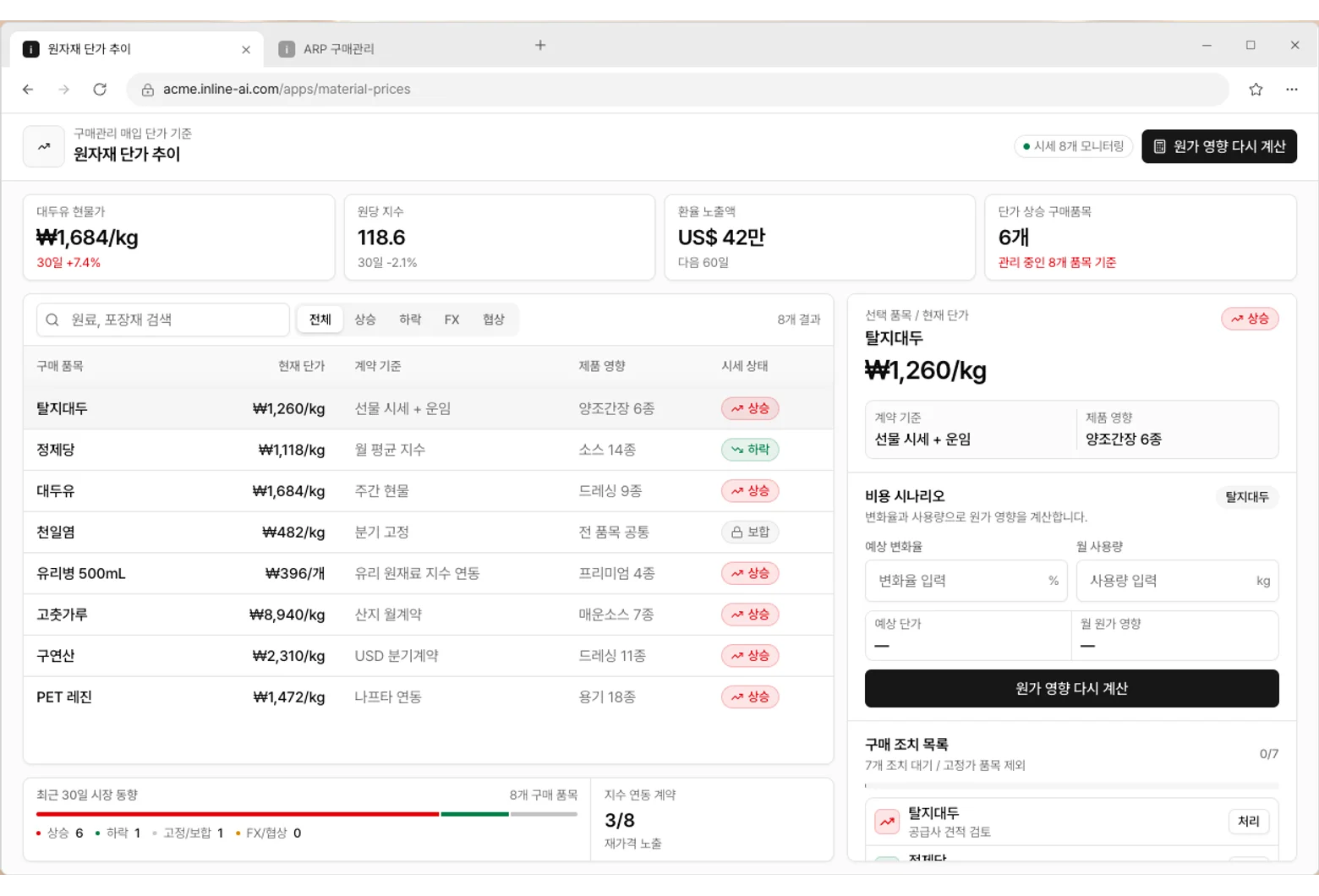Click the 단가 상승 구매품목 card
Image resolution: width=1319 pixels, height=896 pixels.
point(1141,238)
